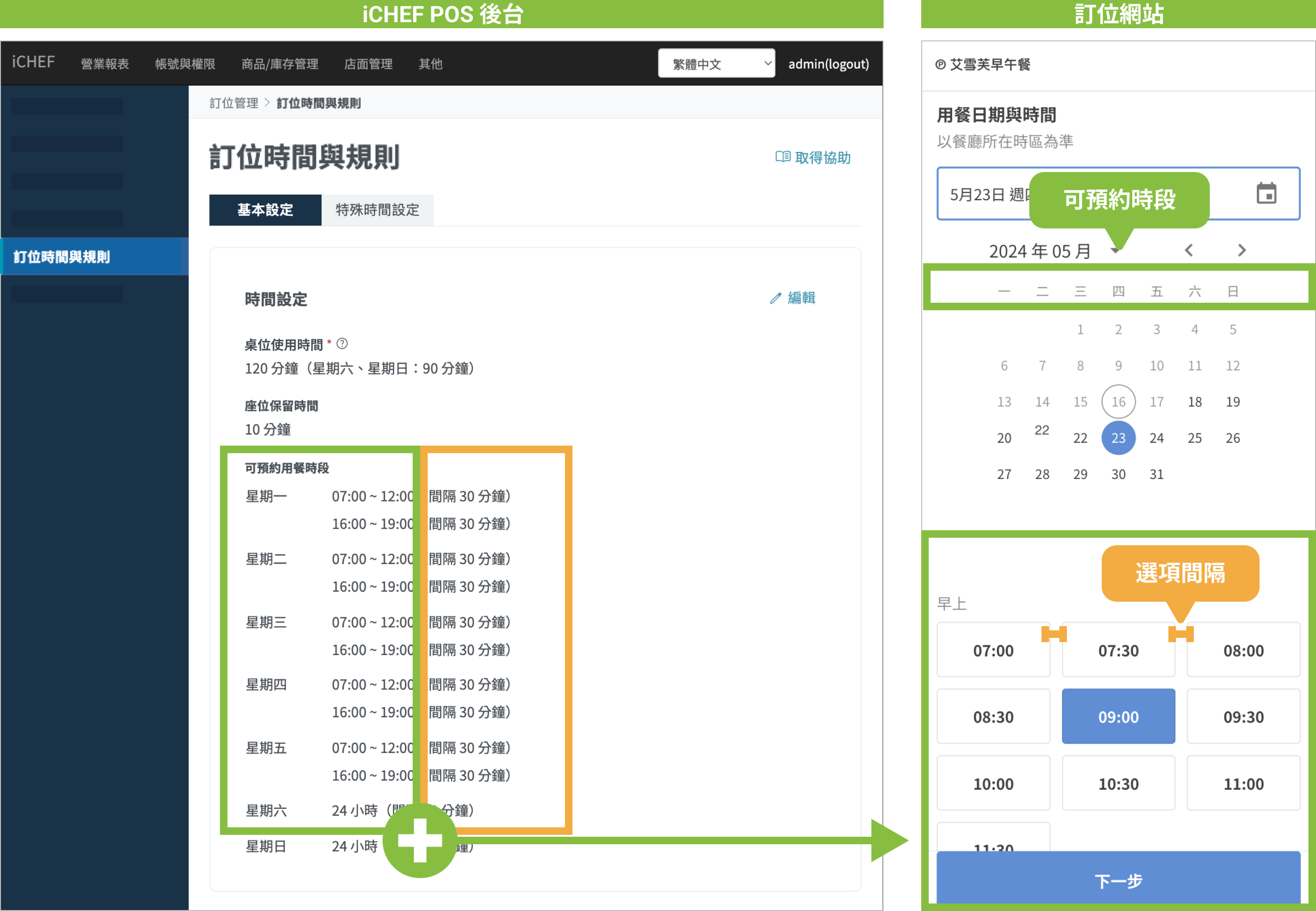This screenshot has width=1316, height=911.
Task: Select May 24 on the calendar
Action: pos(1156,438)
